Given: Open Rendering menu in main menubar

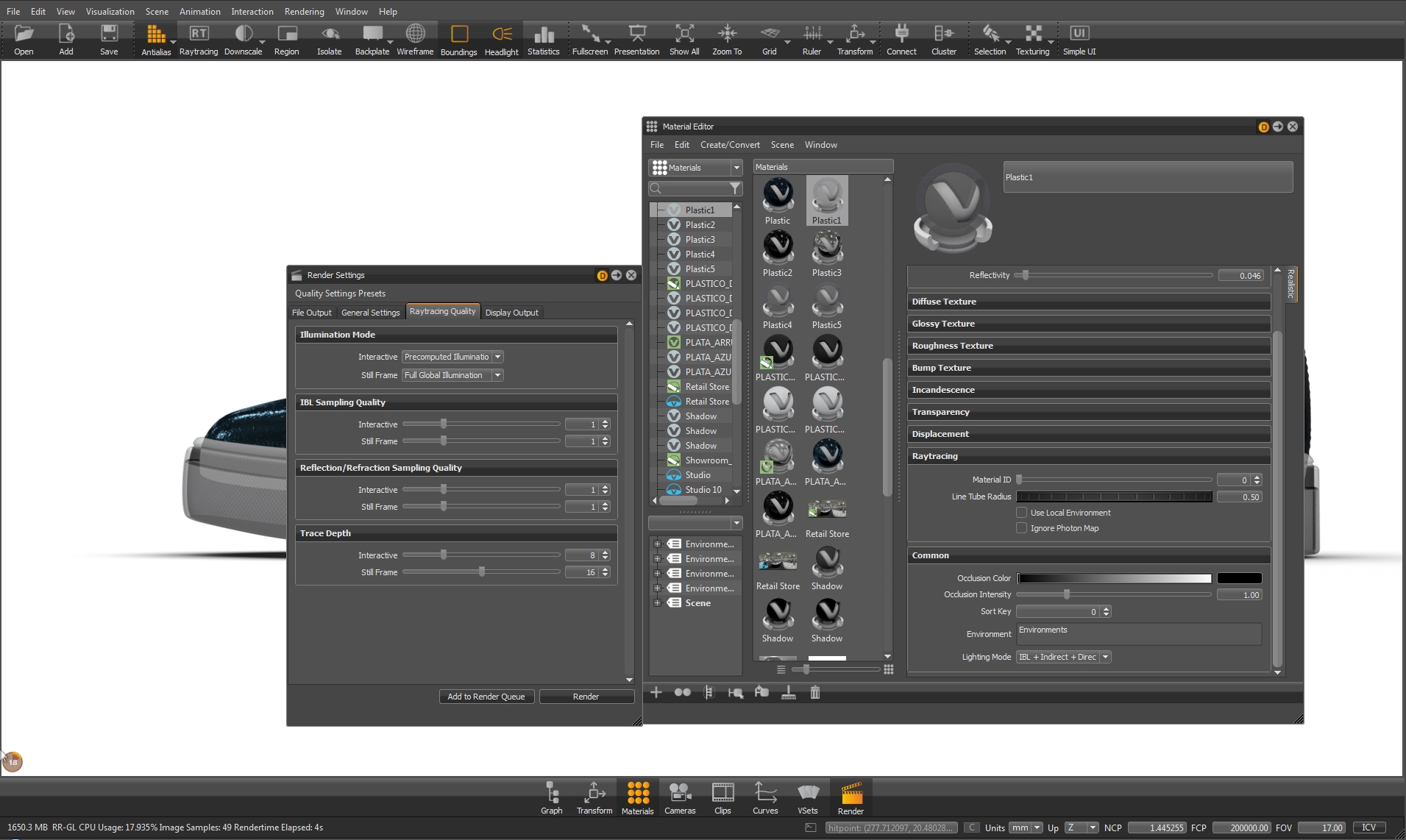Looking at the screenshot, I should tap(305, 12).
